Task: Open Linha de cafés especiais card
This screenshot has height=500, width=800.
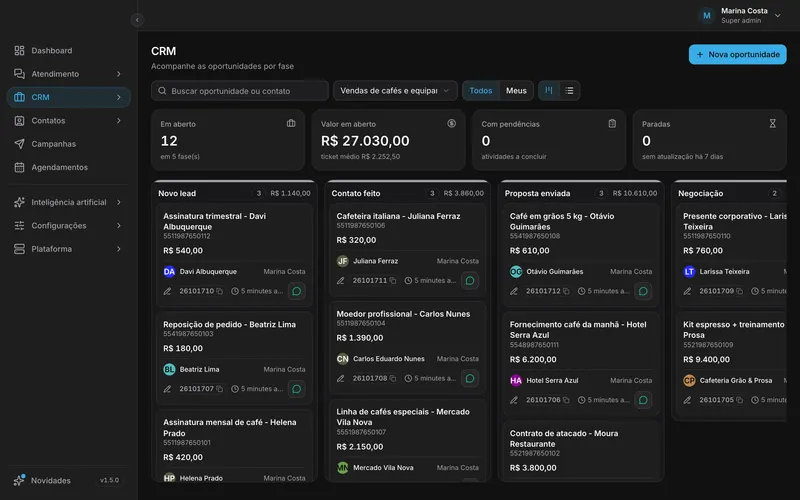Action: [x=408, y=440]
